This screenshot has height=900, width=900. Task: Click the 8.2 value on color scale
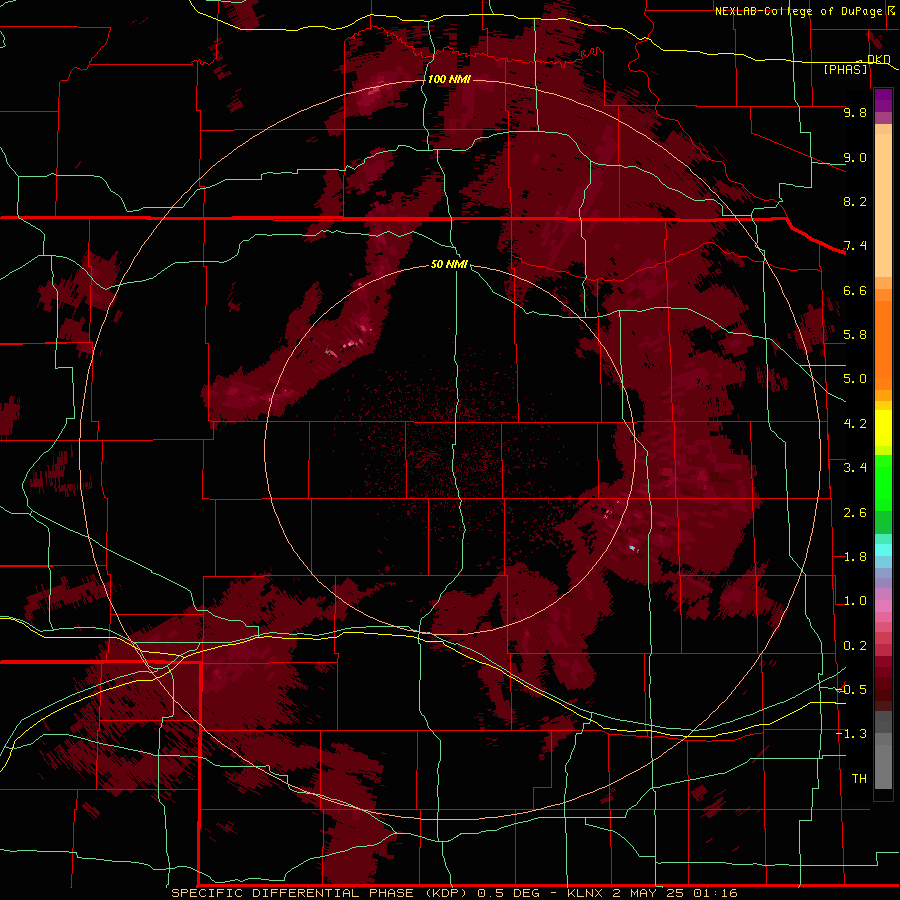[855, 201]
